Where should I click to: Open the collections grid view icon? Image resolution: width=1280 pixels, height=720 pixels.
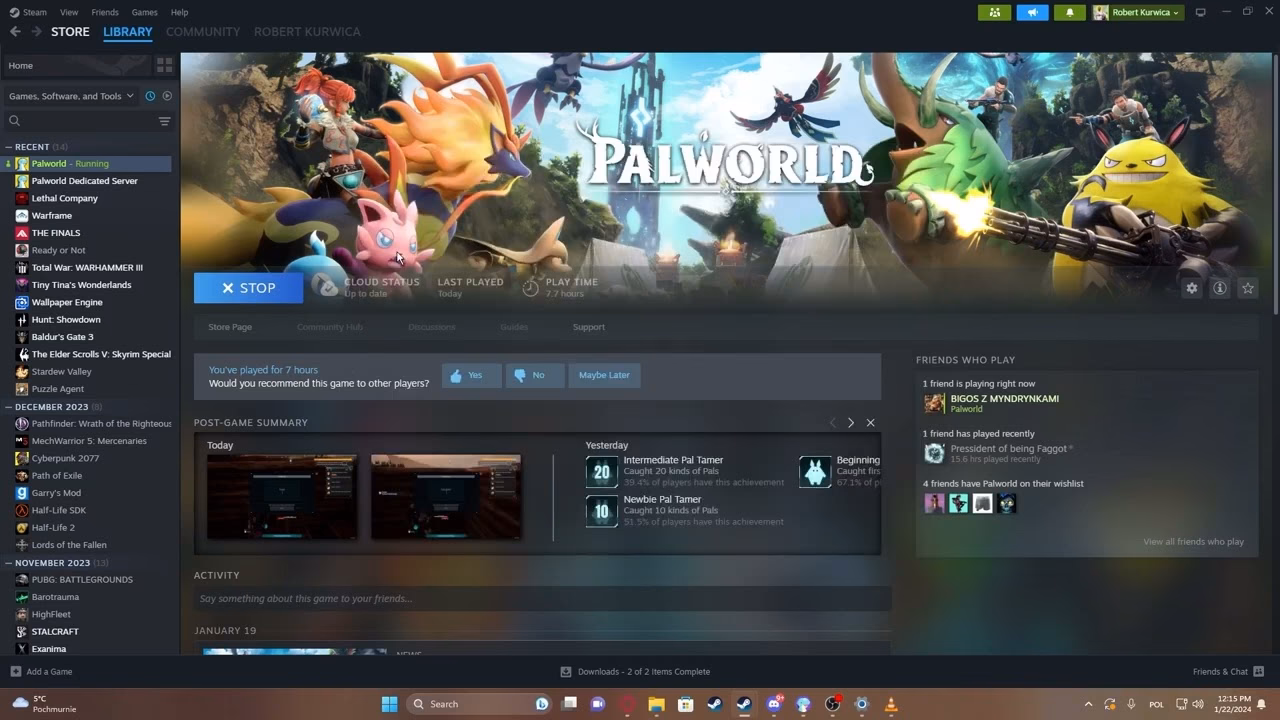click(x=164, y=65)
